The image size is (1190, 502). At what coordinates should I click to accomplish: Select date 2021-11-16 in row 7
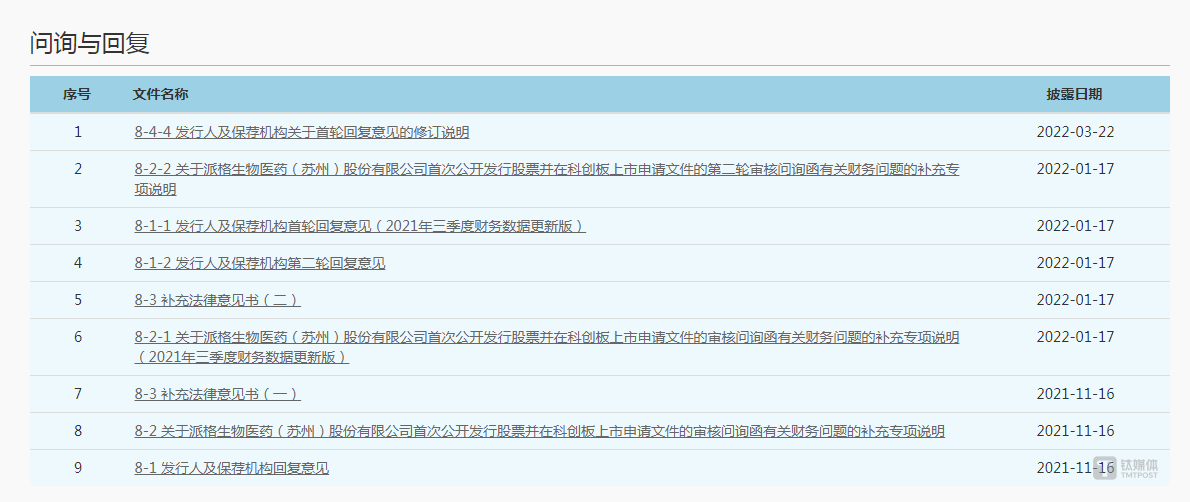pyautogui.click(x=1075, y=394)
